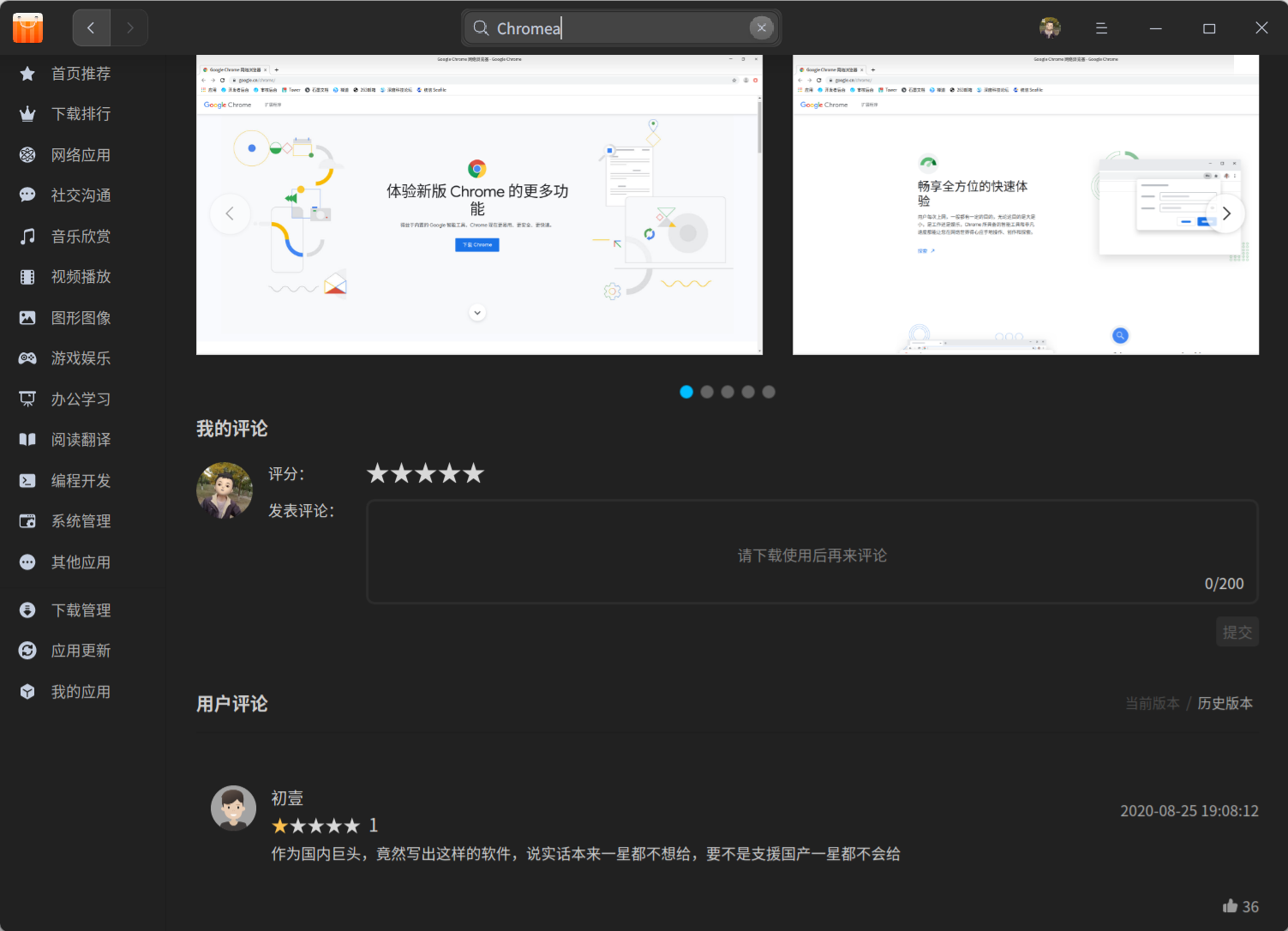
Task: Select the second carousel page dot
Action: (707, 392)
